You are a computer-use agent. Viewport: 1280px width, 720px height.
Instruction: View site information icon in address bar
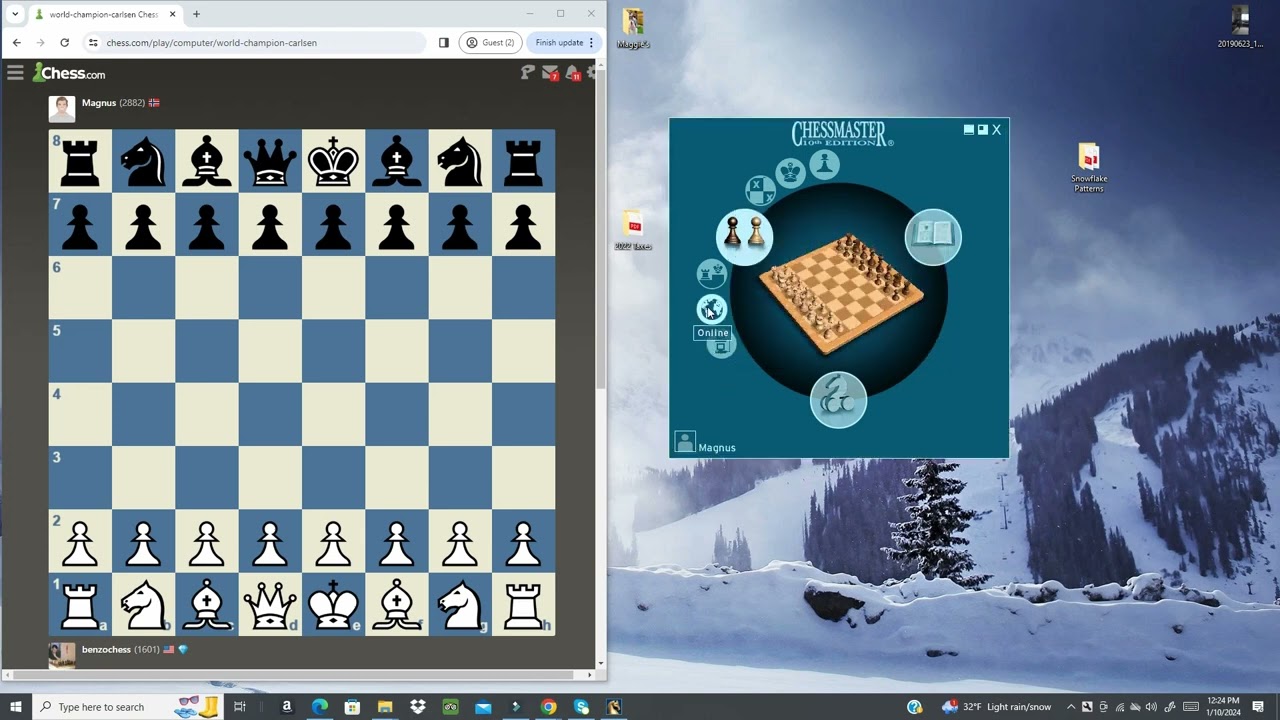tap(93, 43)
